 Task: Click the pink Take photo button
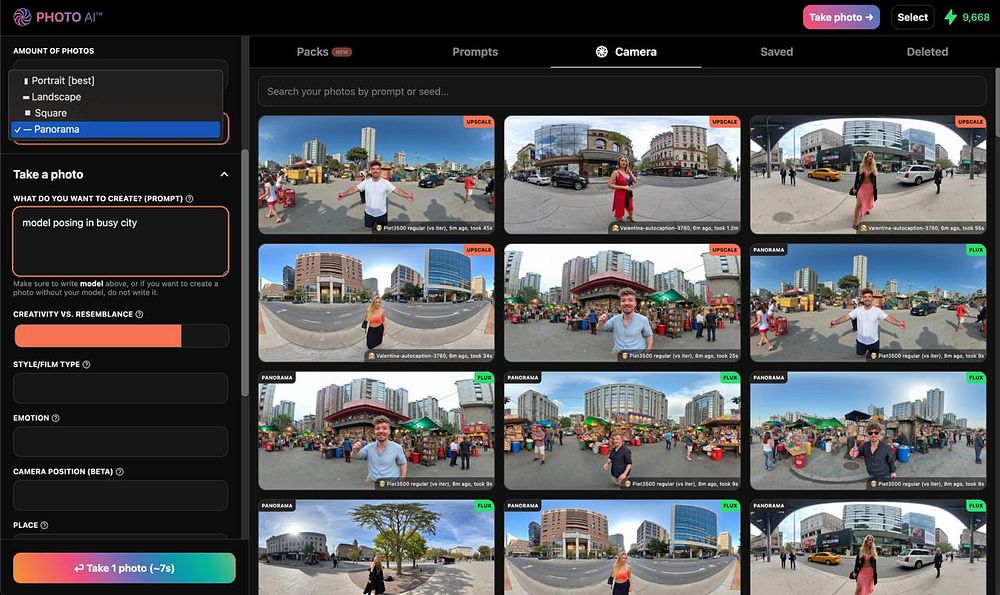[841, 17]
